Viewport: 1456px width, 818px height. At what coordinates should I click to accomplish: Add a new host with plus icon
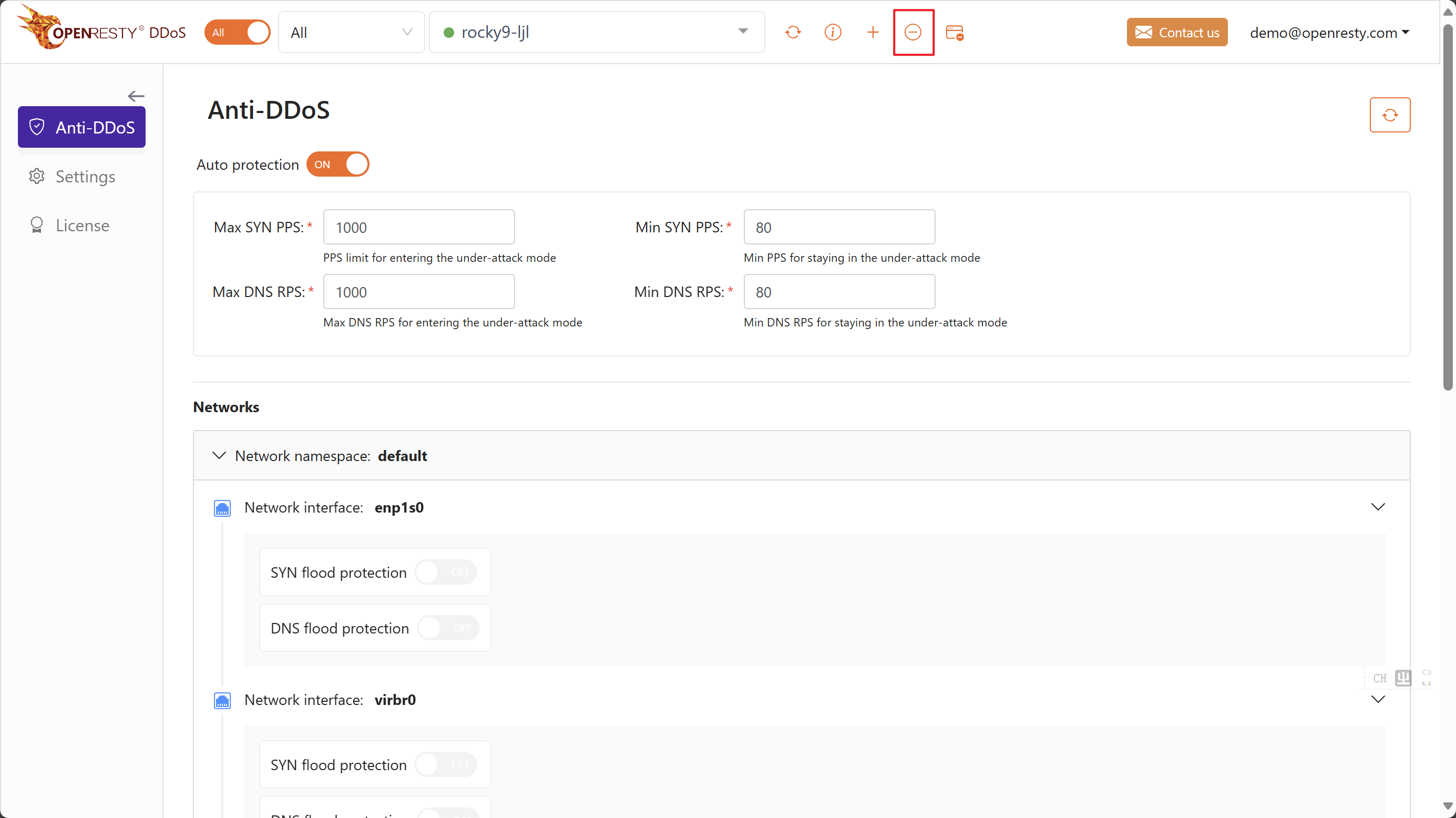coord(873,32)
